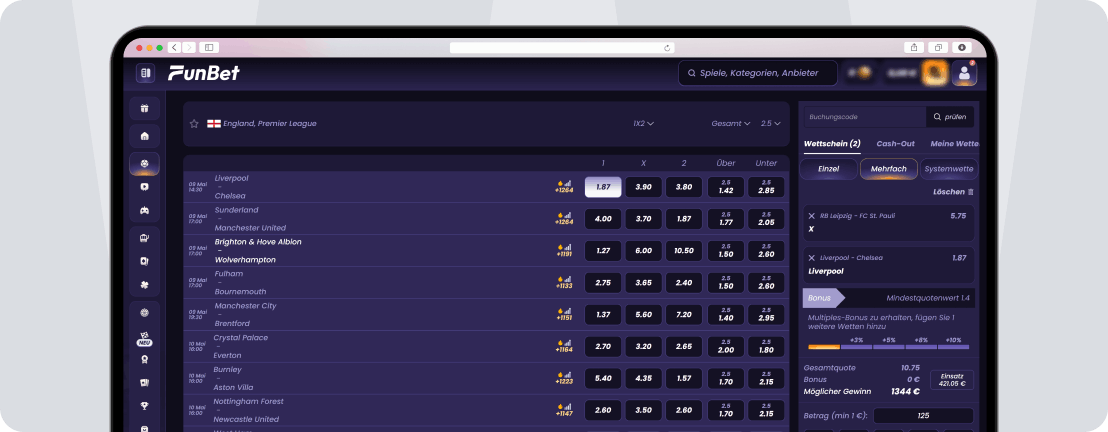Open stats icon for Sunderland - Manchester United
The image size is (1108, 432).
click(567, 215)
